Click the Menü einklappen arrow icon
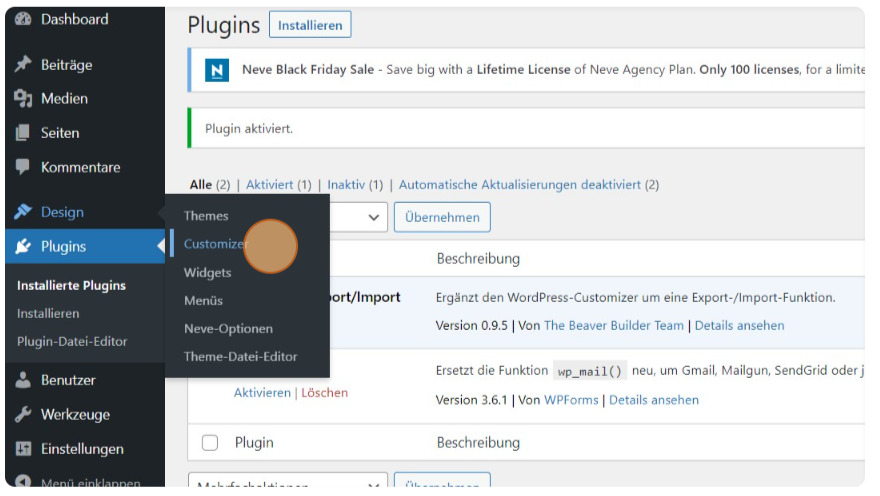Screen dimensions: 880x496 pyautogui.click(x=23, y=481)
